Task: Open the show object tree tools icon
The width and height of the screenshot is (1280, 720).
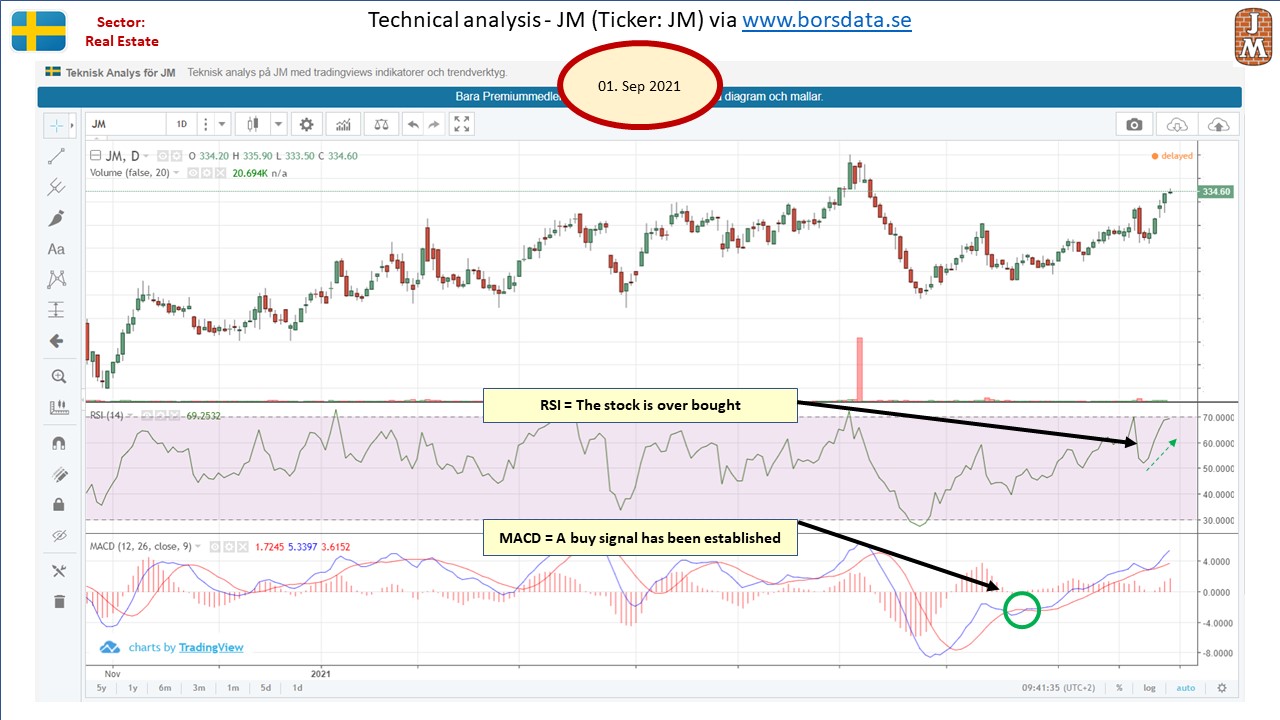Action: tap(58, 570)
